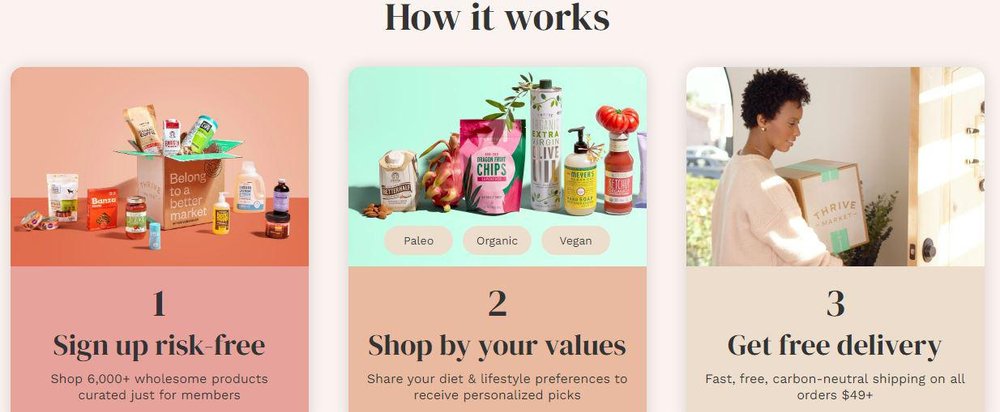This screenshot has height=412, width=1000.
Task: Click the 'Shop 6,000+ wholesome products' description
Action: click(159, 379)
